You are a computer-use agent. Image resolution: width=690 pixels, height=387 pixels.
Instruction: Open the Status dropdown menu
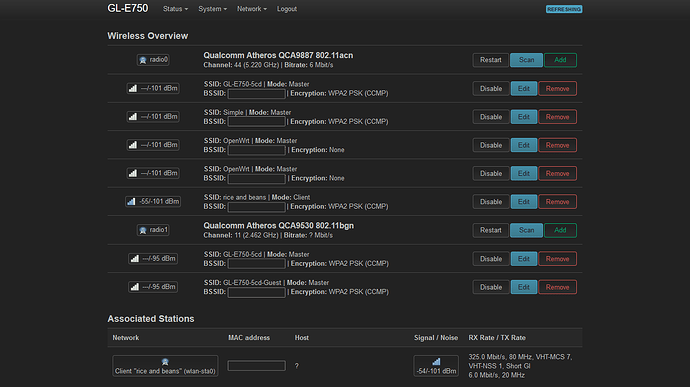click(175, 9)
